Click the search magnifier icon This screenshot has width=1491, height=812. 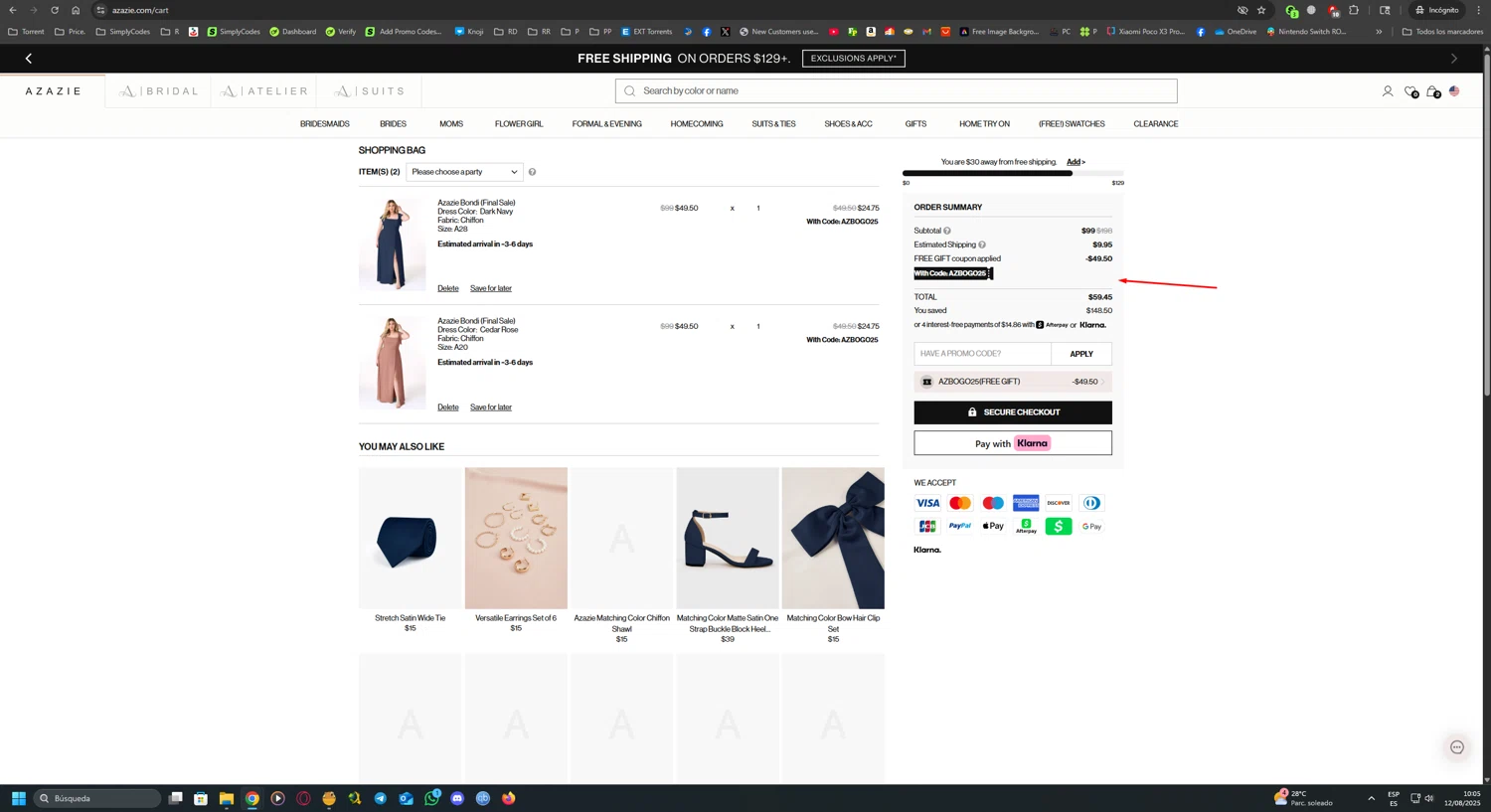[629, 91]
